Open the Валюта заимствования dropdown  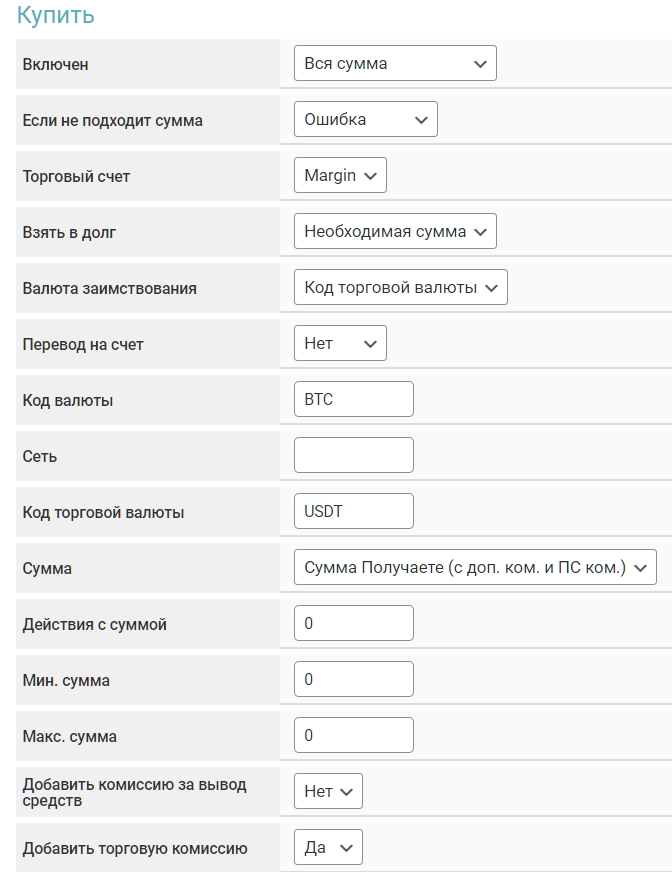coord(400,288)
